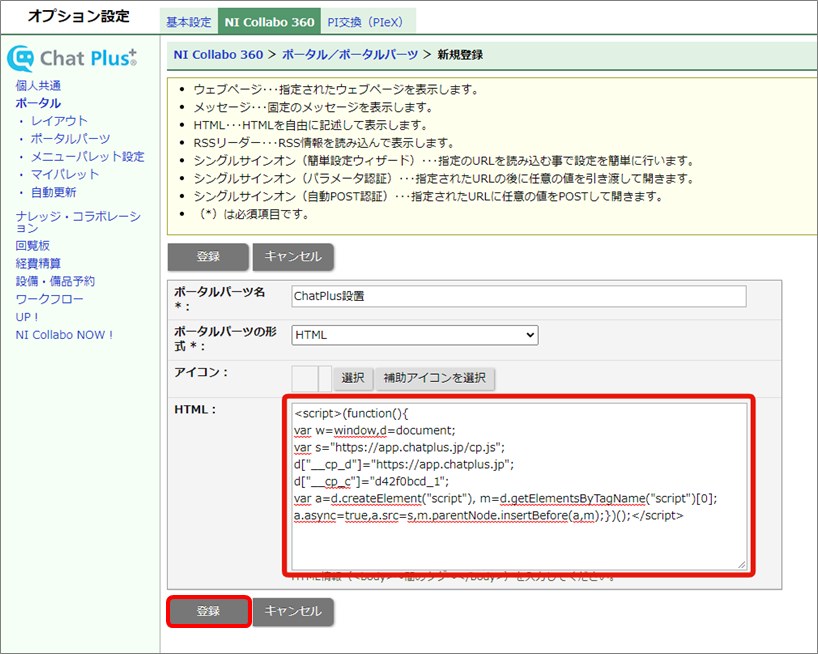Switch to the NI Collabo 360 tab
Image resolution: width=818 pixels, height=654 pixels.
coord(269,22)
